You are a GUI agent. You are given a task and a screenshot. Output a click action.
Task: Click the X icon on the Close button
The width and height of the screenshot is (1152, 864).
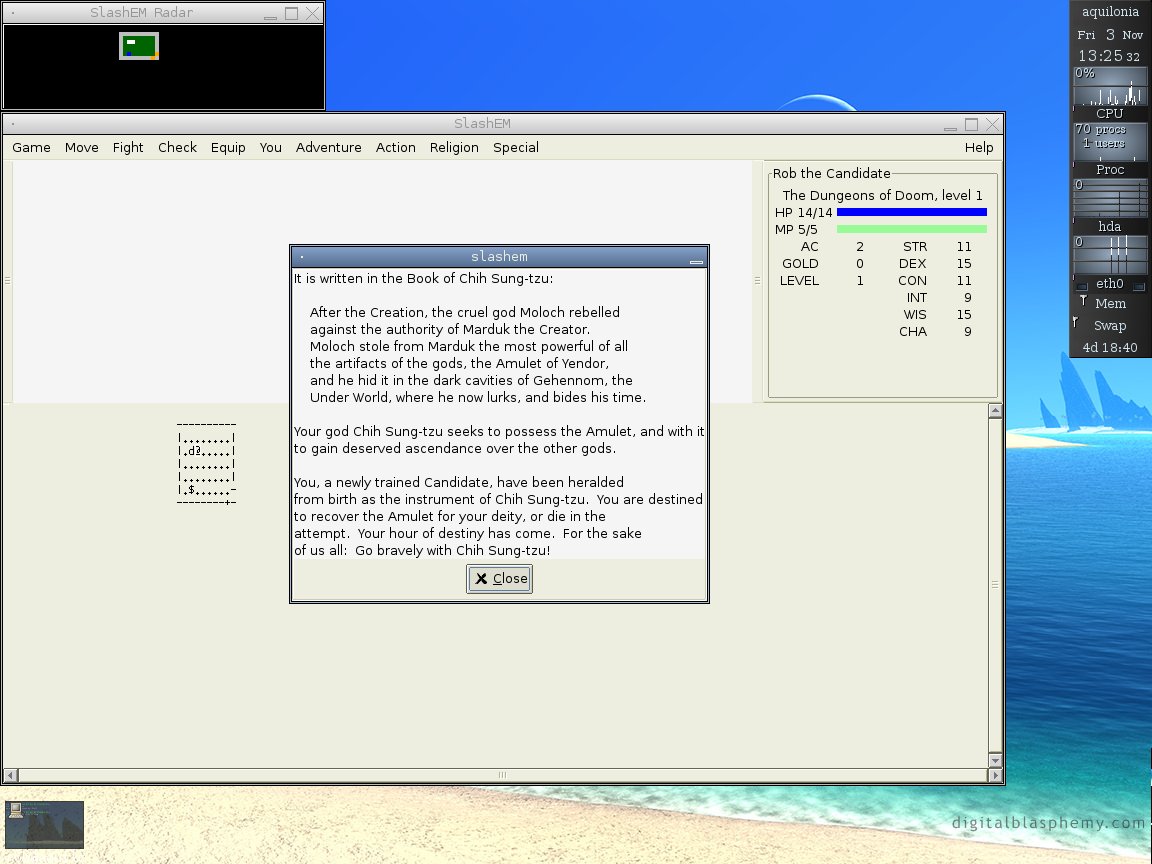481,578
